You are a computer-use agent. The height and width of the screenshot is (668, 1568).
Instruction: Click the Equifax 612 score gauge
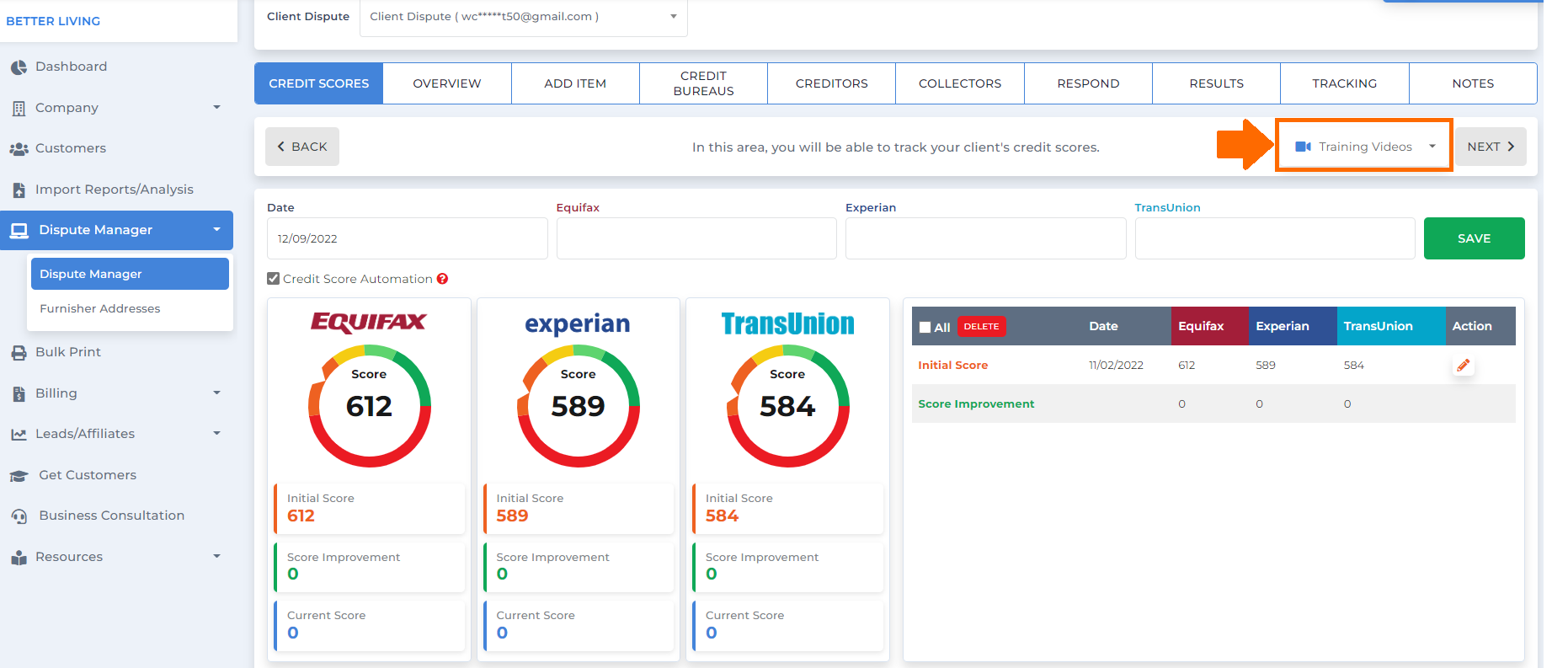[369, 406]
